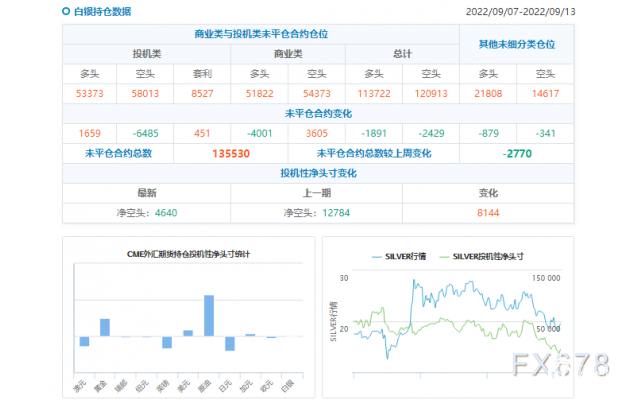Click the icon beside 白银持仓数据 title
The image size is (640, 400).
(66, 12)
